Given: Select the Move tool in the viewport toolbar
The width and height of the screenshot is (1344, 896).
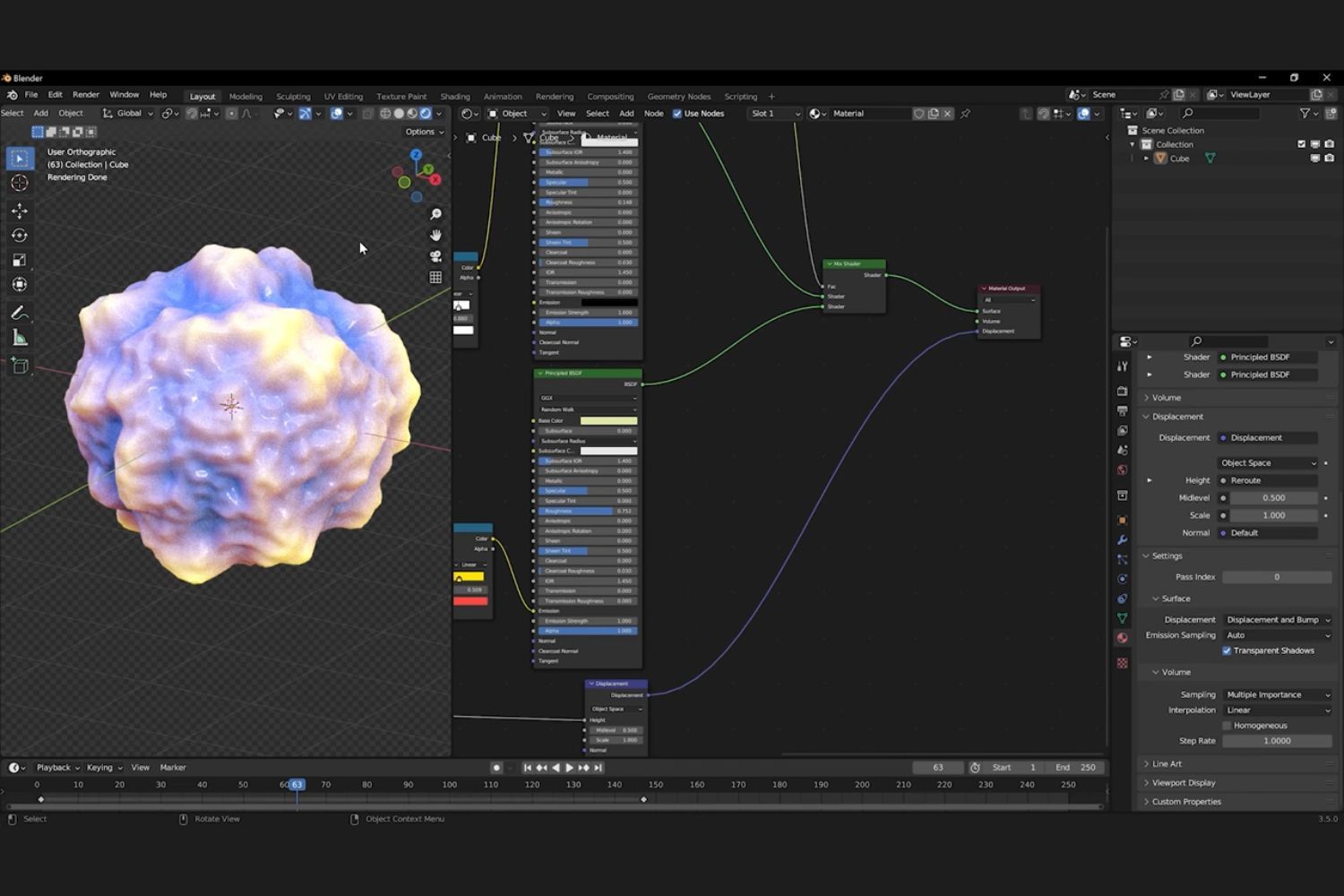Looking at the screenshot, I should click(x=19, y=211).
